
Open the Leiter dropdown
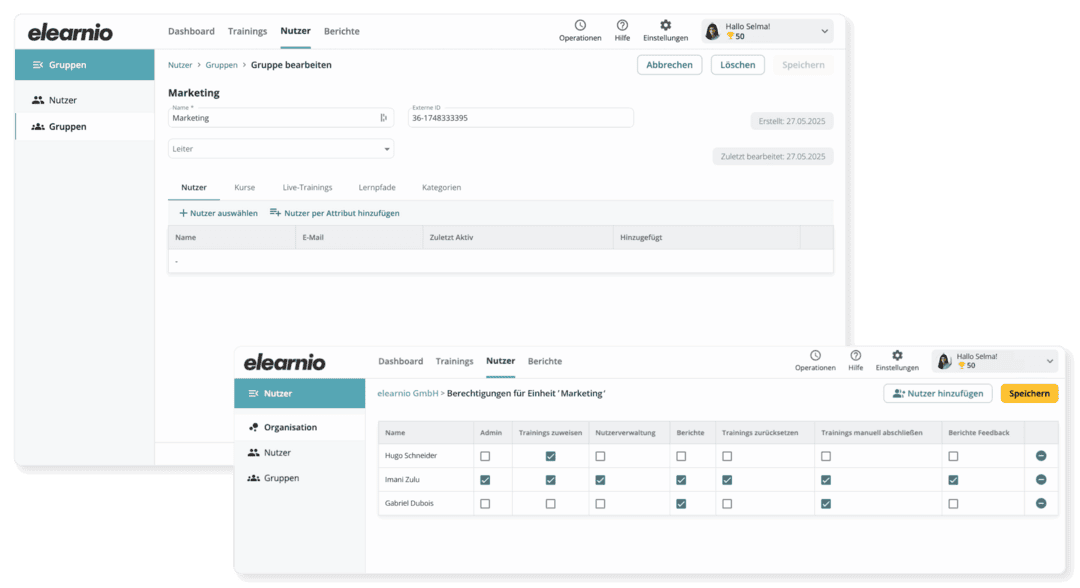(x=281, y=149)
